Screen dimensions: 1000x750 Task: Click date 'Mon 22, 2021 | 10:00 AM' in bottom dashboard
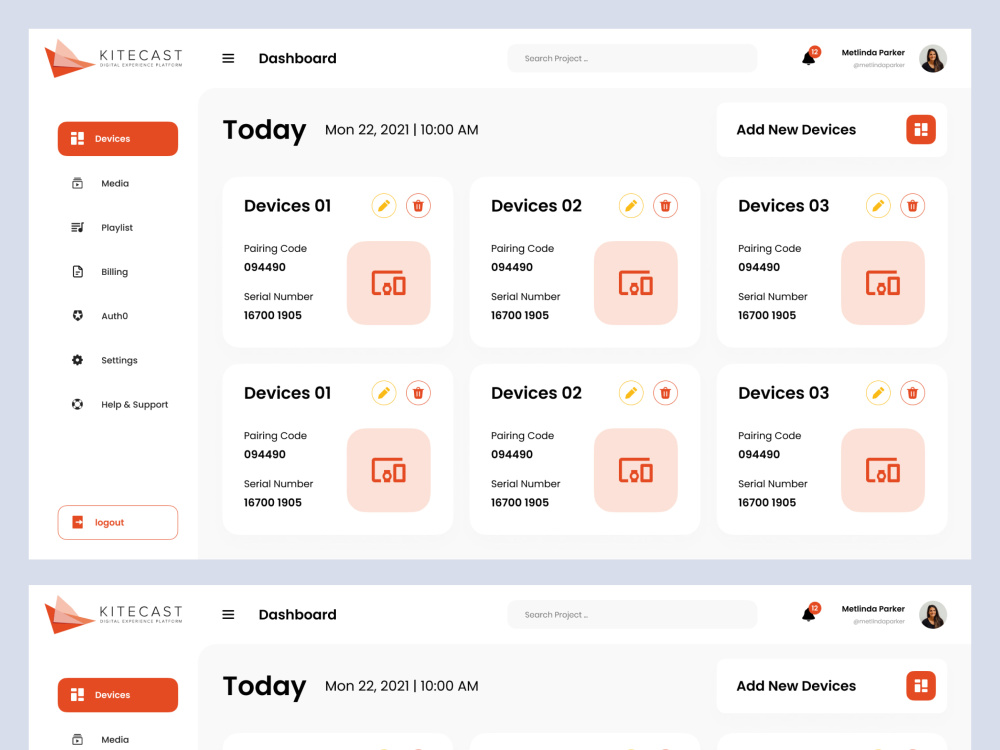(x=402, y=686)
